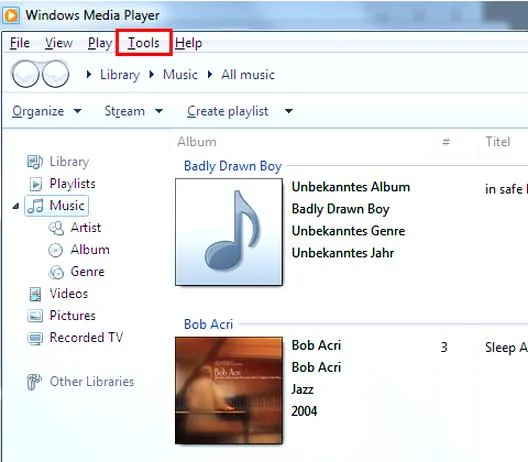Open the Create playlist dropdown arrow
Screen dimensions: 528x462
tap(289, 111)
